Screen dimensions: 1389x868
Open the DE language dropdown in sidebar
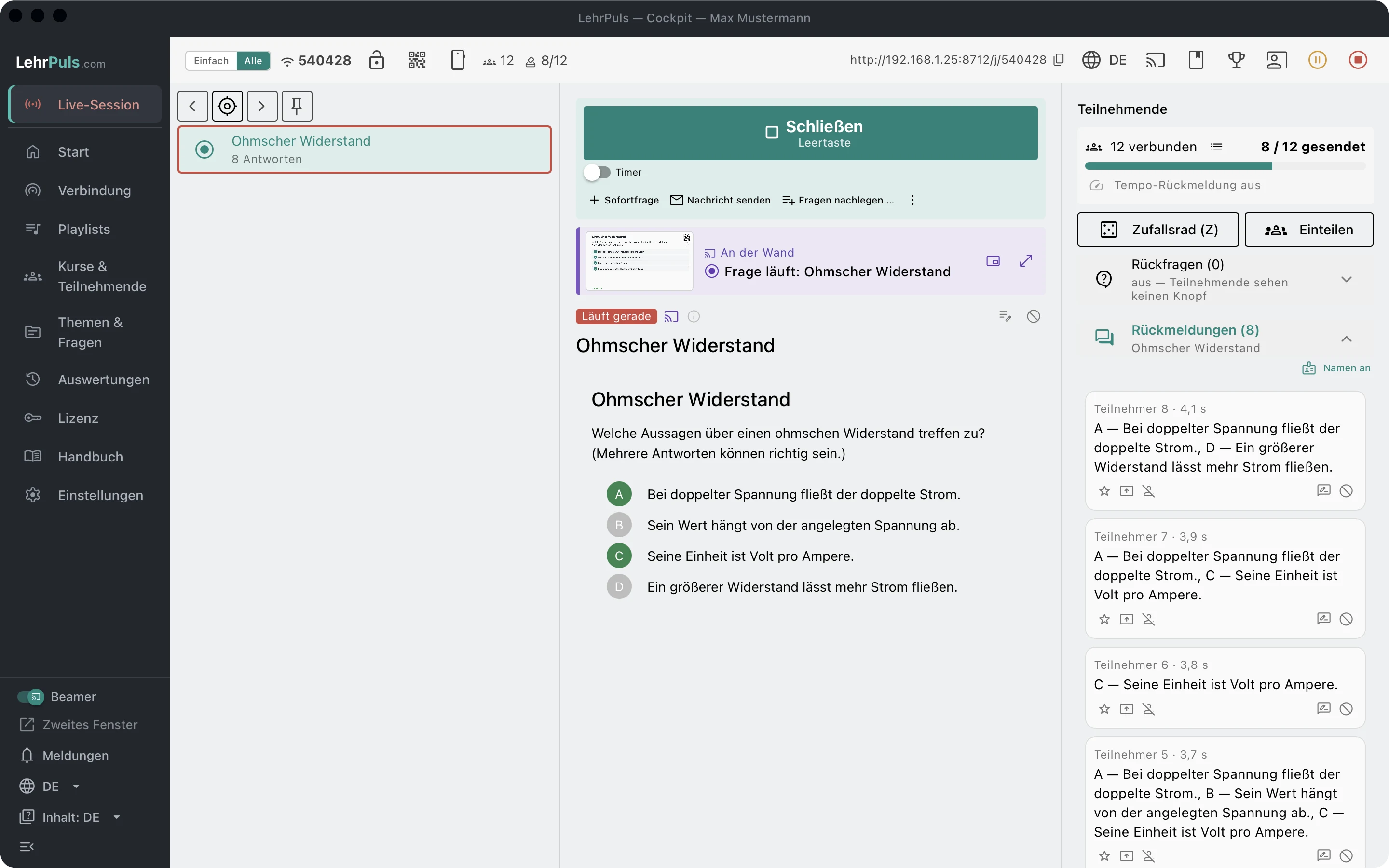click(x=51, y=787)
